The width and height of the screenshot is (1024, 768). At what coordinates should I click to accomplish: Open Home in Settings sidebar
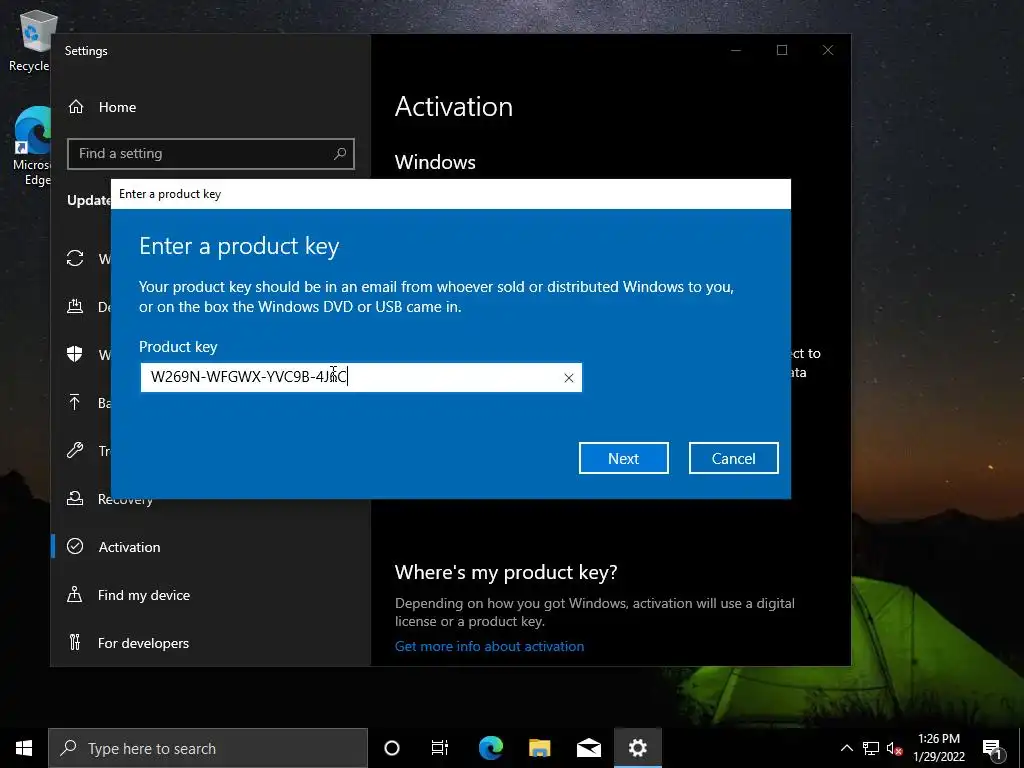pyautogui.click(x=117, y=107)
